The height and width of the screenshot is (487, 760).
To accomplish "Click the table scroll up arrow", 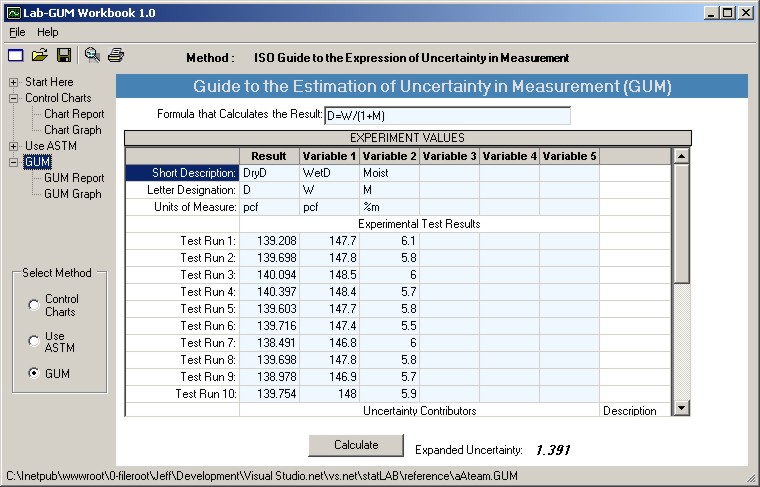I will click(681, 156).
